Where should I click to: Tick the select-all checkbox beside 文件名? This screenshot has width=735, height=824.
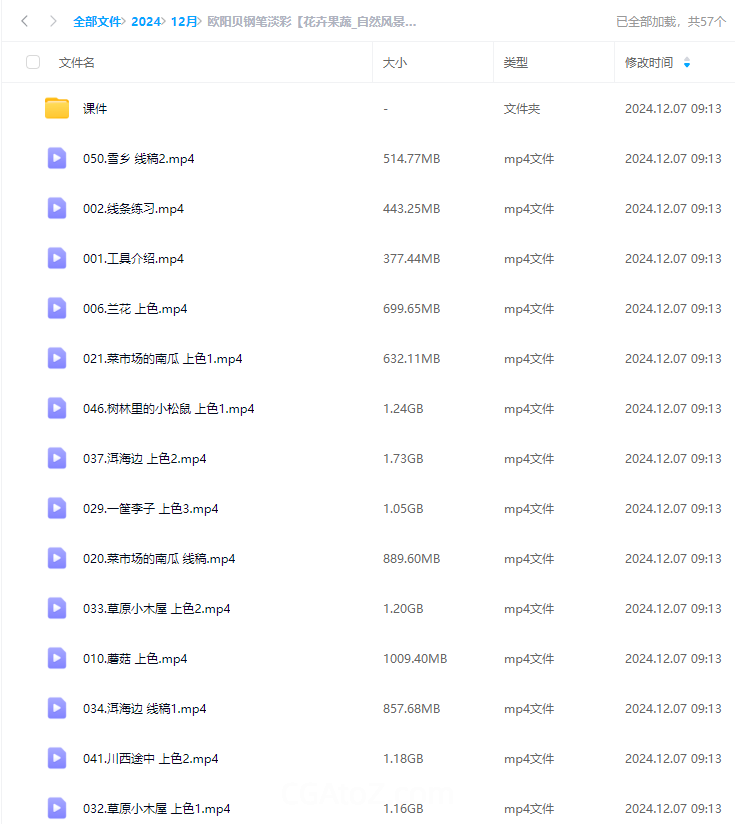pyautogui.click(x=33, y=62)
